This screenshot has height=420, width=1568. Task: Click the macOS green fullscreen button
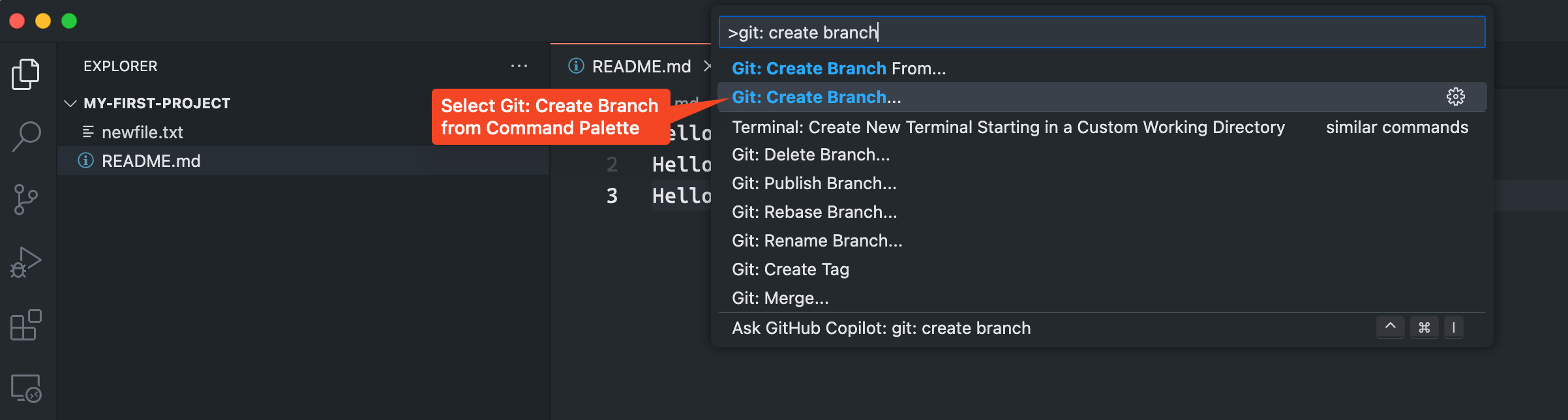click(x=69, y=21)
